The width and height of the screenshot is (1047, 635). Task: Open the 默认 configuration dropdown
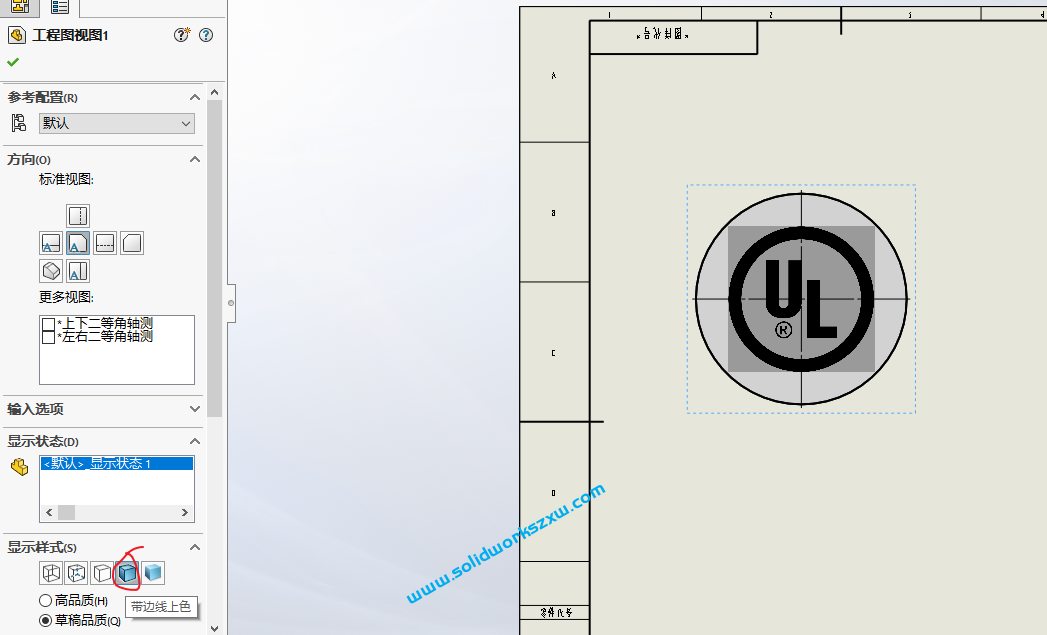coord(117,123)
